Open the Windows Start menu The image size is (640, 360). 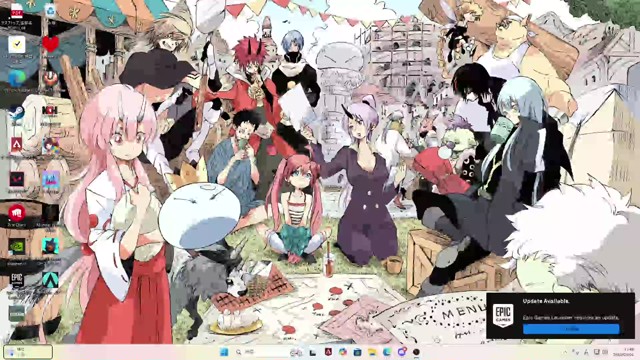tap(224, 352)
